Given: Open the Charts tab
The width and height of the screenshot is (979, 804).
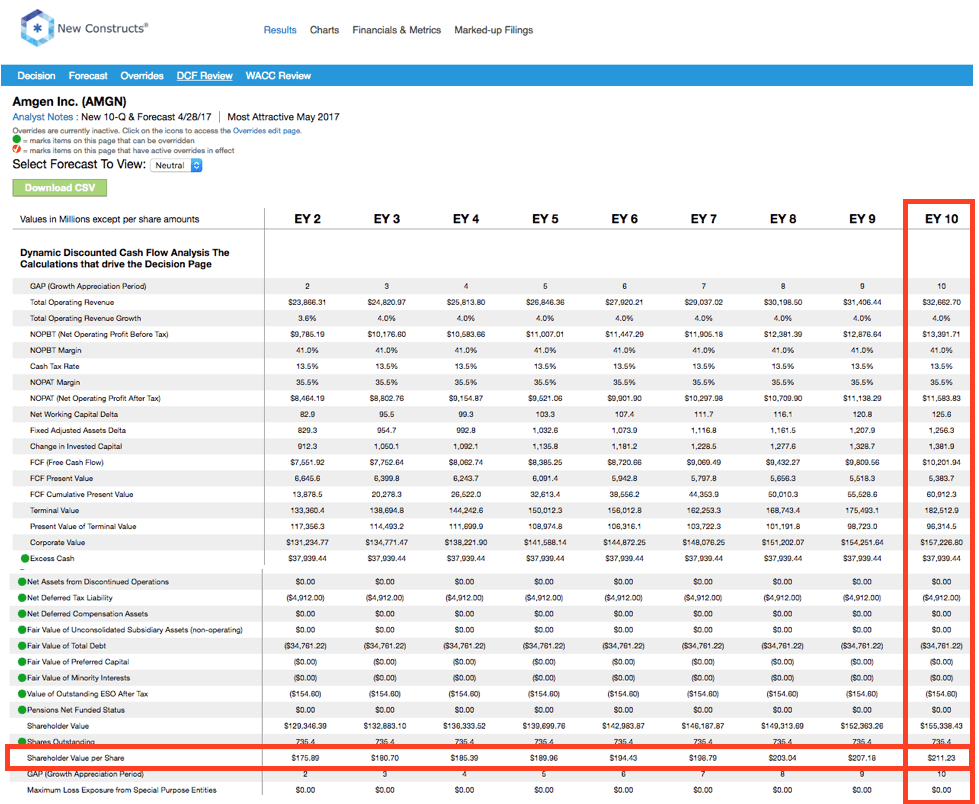Looking at the screenshot, I should [325, 30].
